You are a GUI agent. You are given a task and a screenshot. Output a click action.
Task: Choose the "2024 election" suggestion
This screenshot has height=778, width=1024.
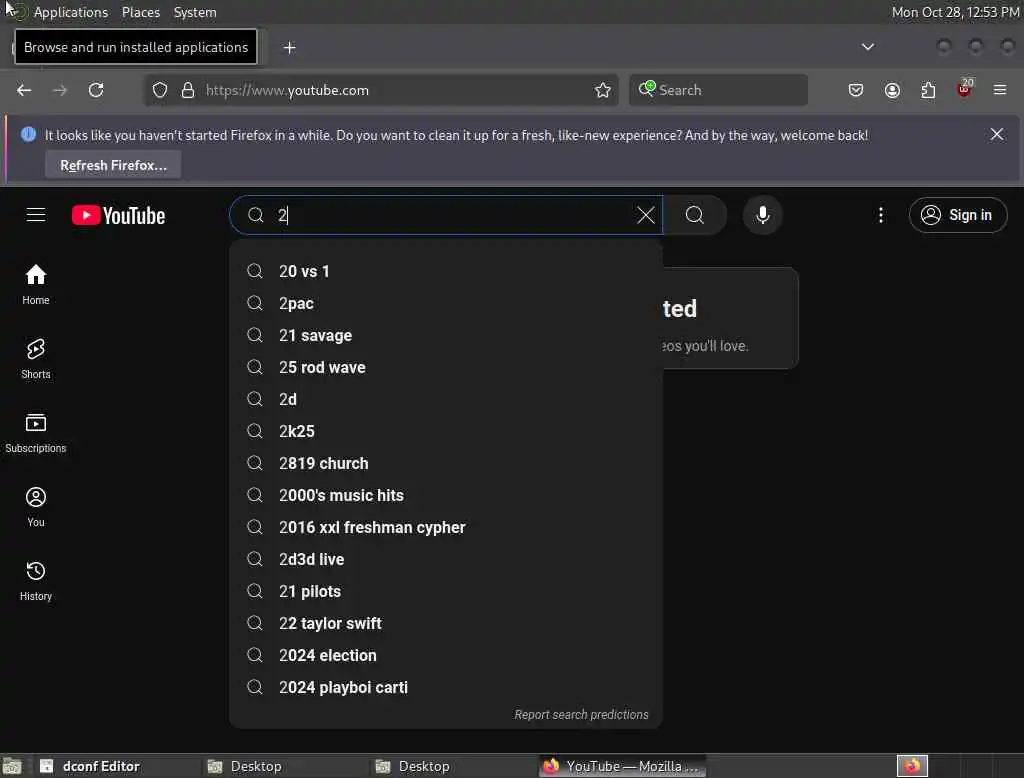[446, 655]
